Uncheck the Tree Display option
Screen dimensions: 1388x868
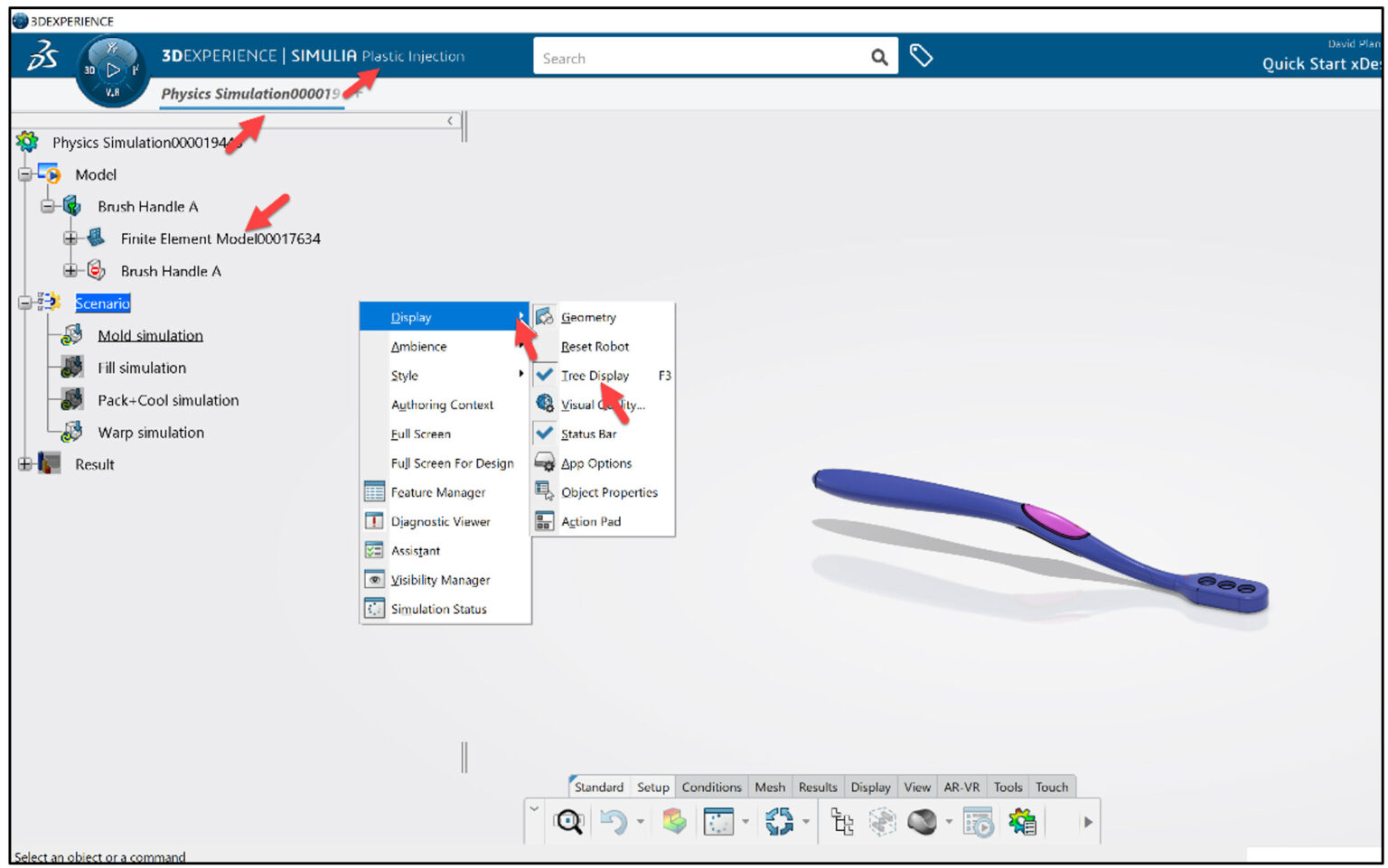596,376
